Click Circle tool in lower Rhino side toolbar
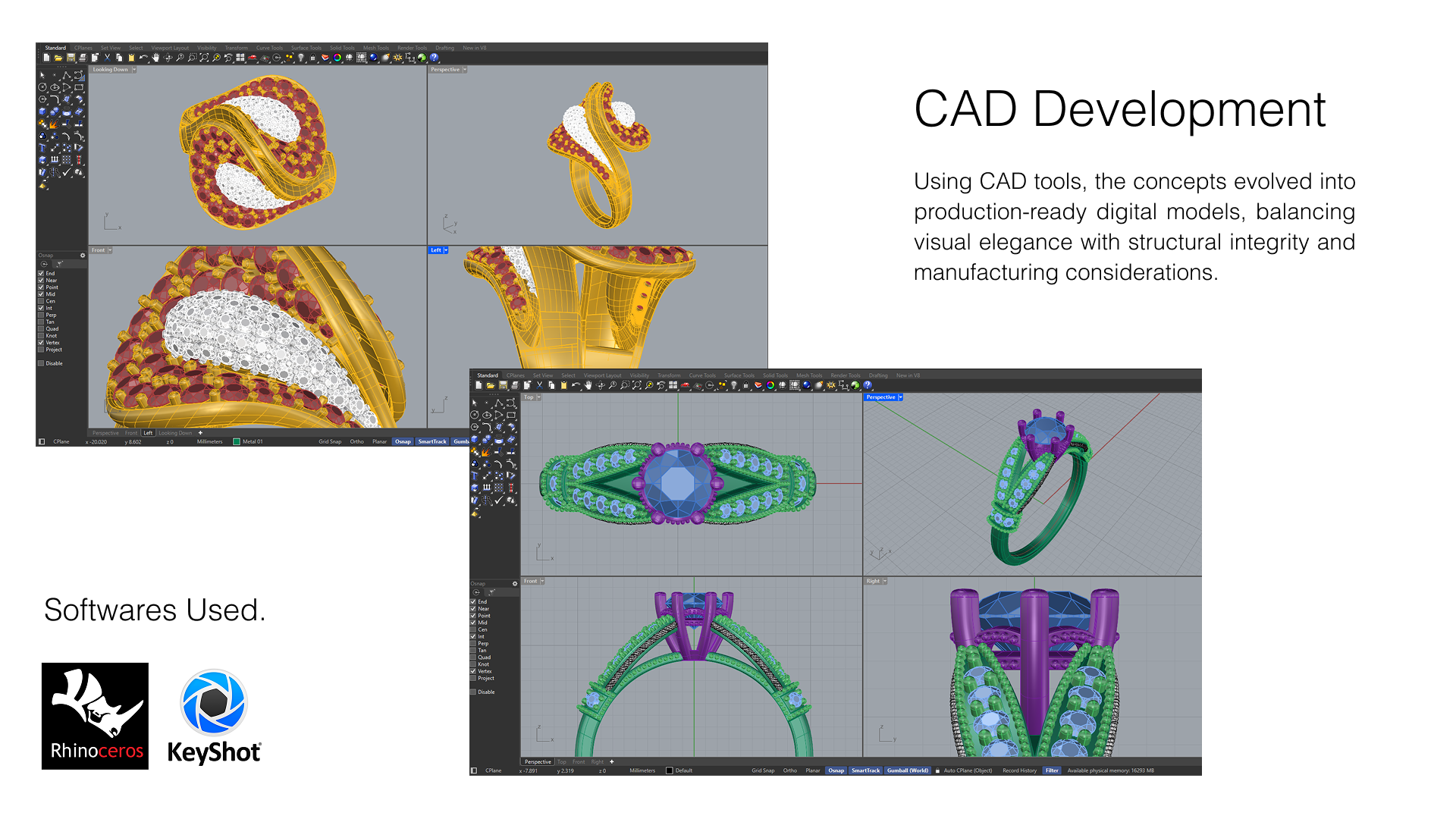 click(x=475, y=415)
